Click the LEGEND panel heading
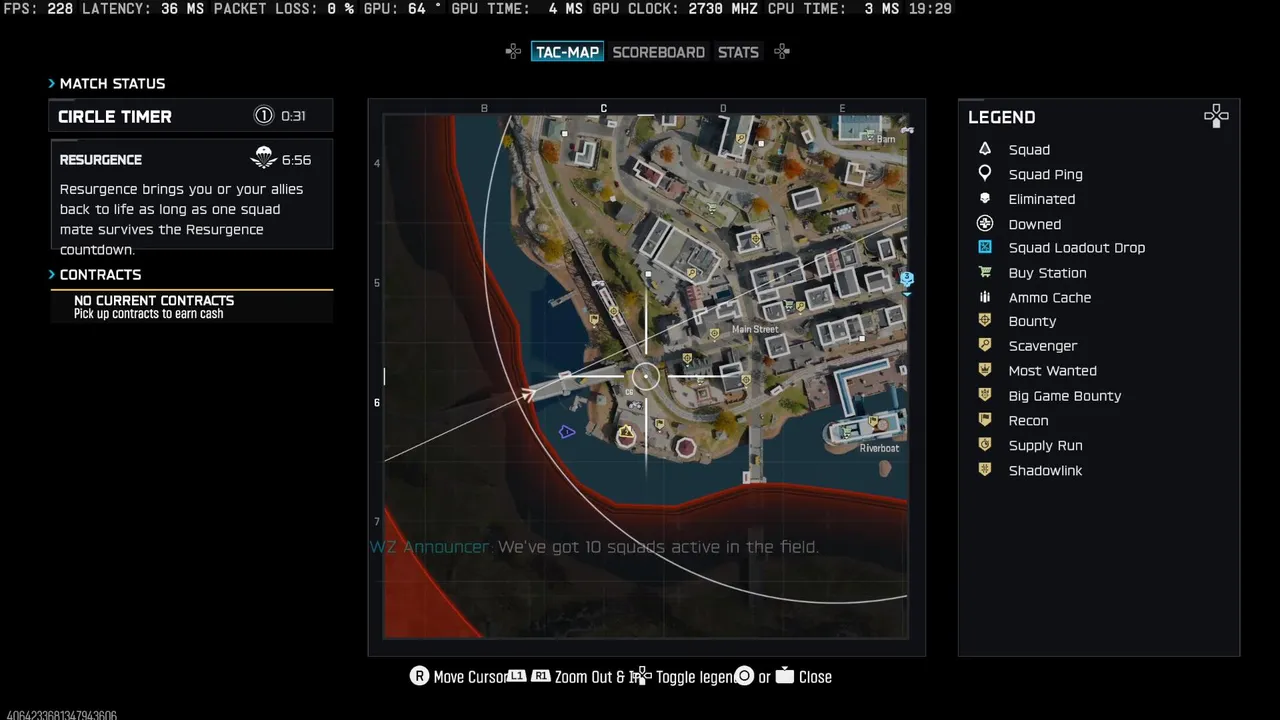 (x=1001, y=117)
